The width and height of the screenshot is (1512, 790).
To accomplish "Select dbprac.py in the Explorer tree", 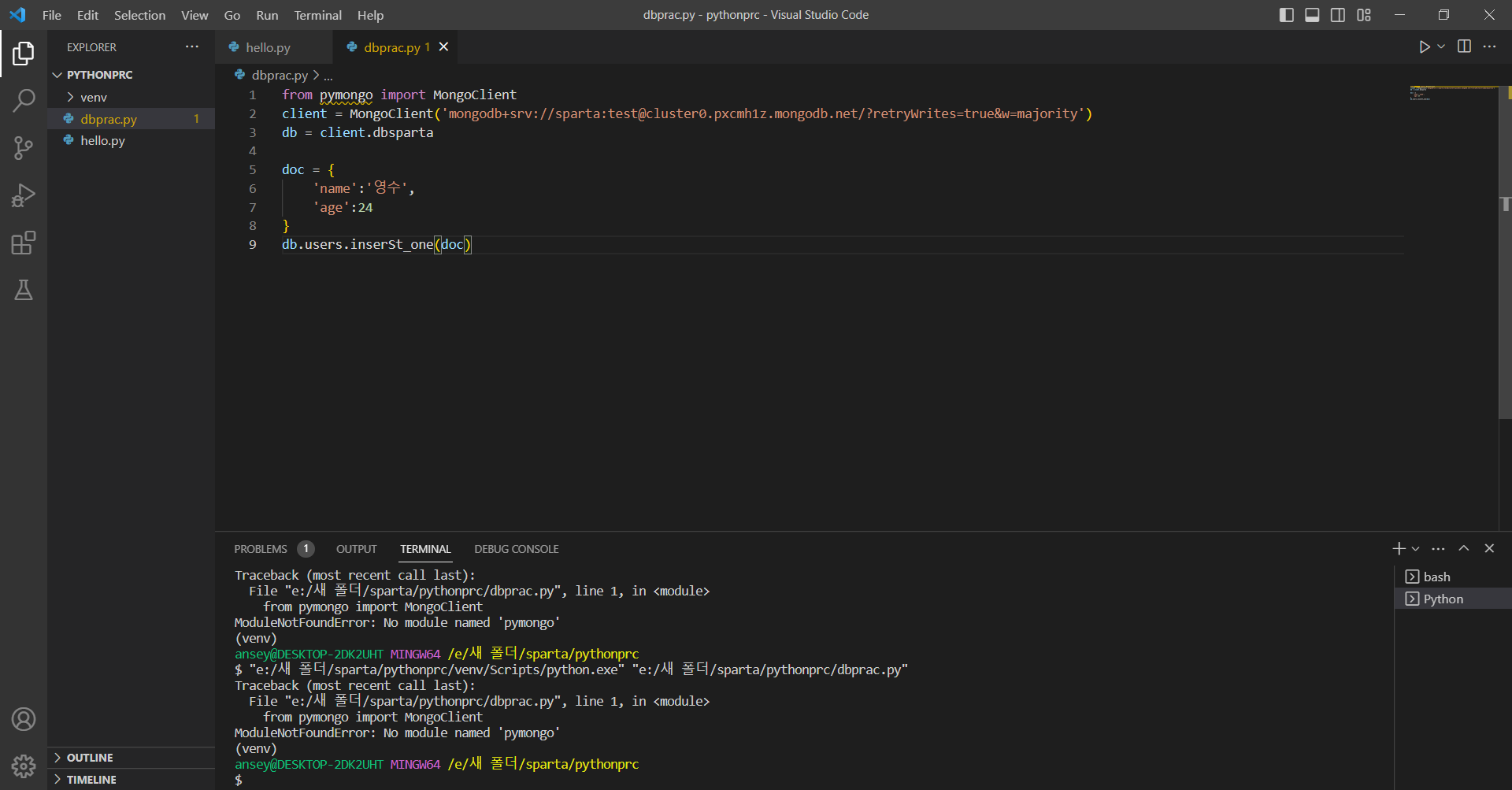I will 131,119.
